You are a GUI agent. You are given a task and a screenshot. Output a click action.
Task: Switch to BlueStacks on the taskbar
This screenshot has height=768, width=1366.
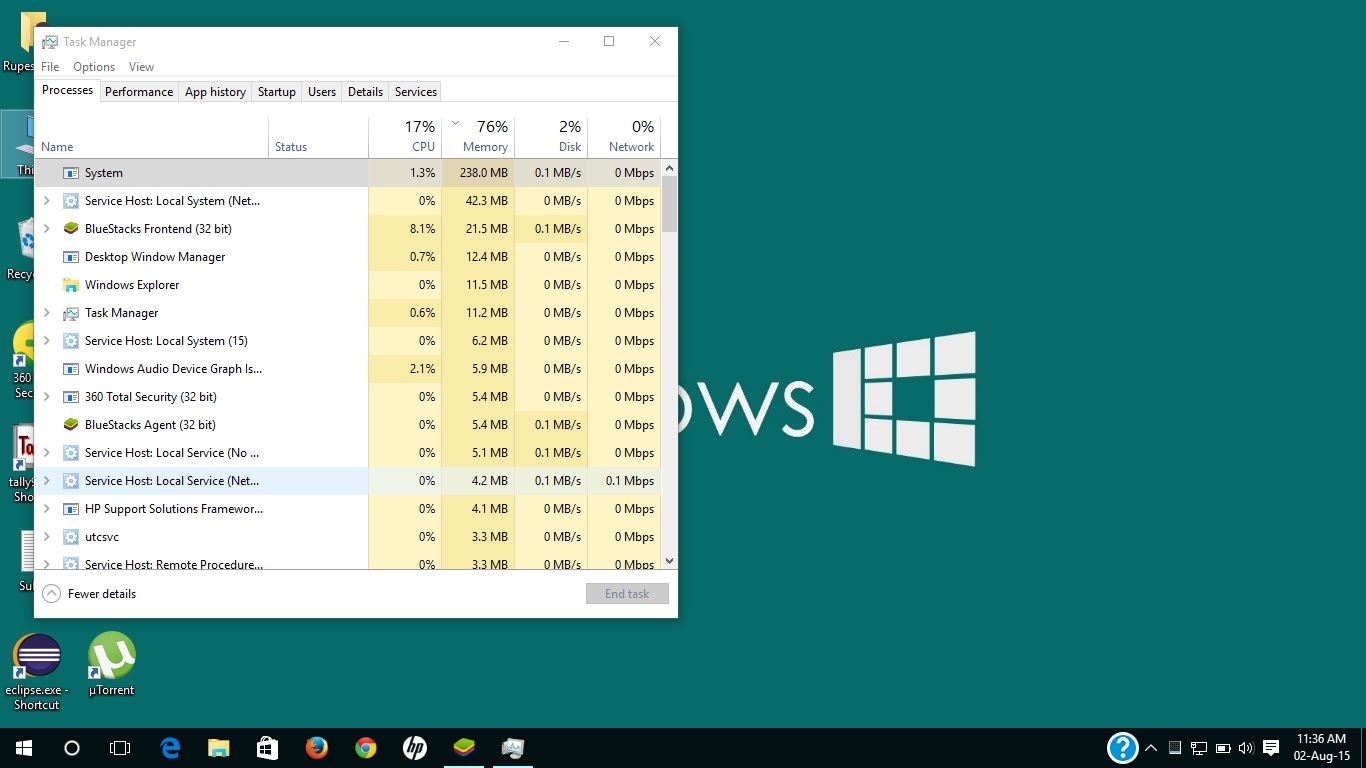coord(464,748)
